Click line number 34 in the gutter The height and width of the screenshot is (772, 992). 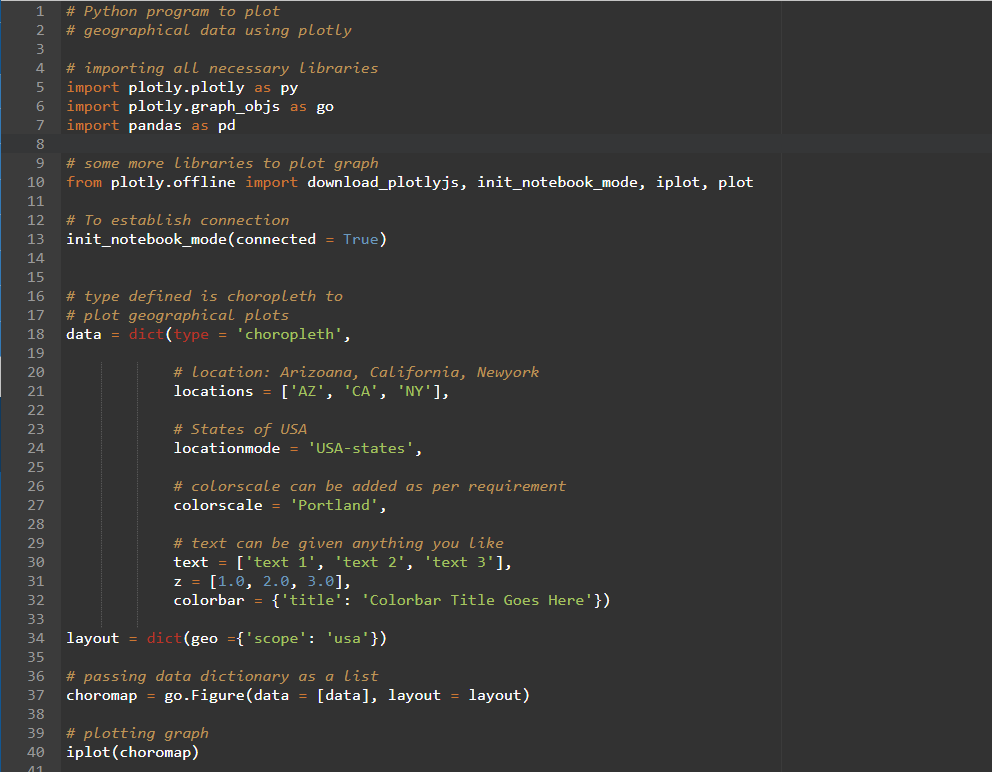point(36,638)
